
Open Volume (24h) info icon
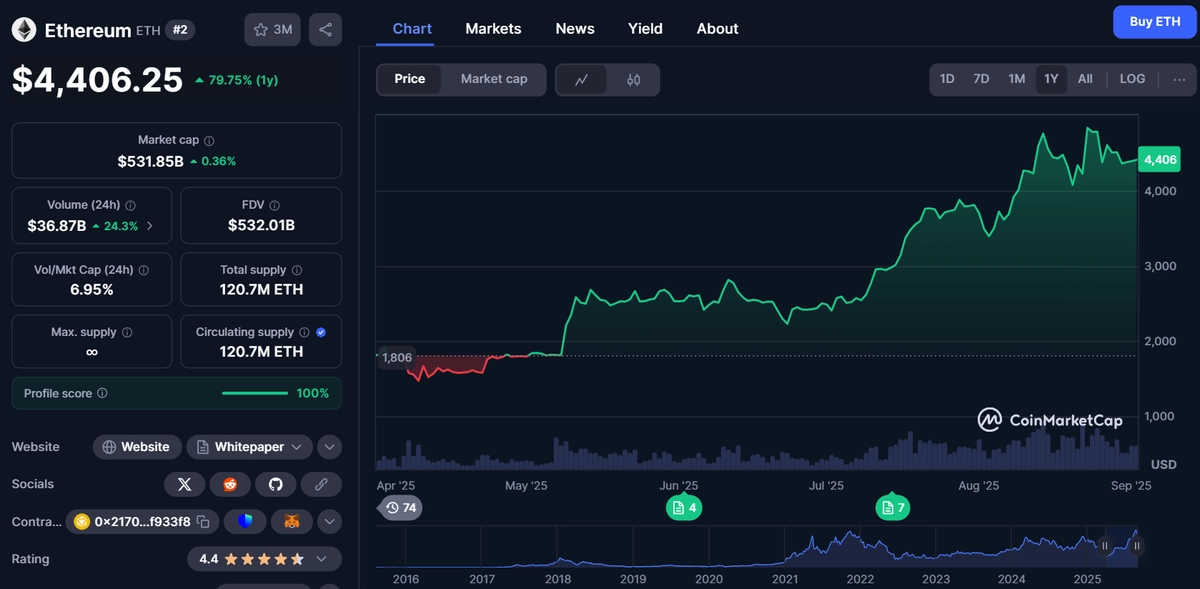130,205
